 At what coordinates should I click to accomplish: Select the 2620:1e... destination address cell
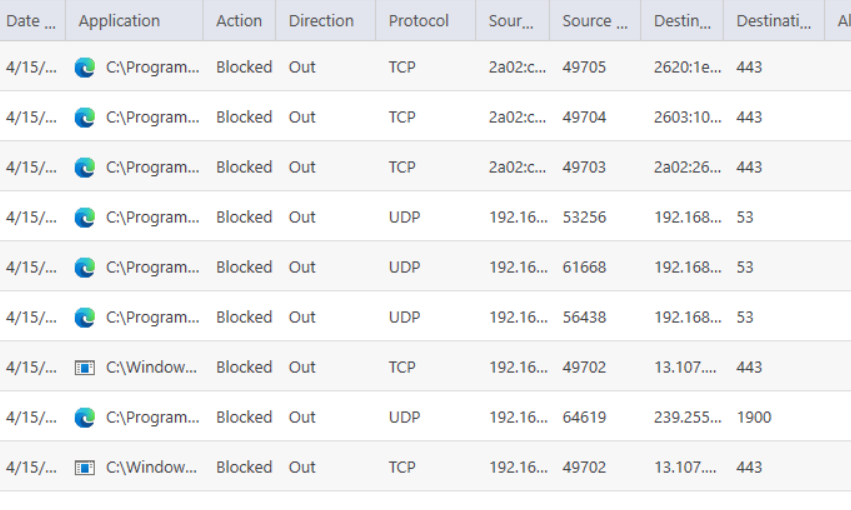[x=687, y=67]
